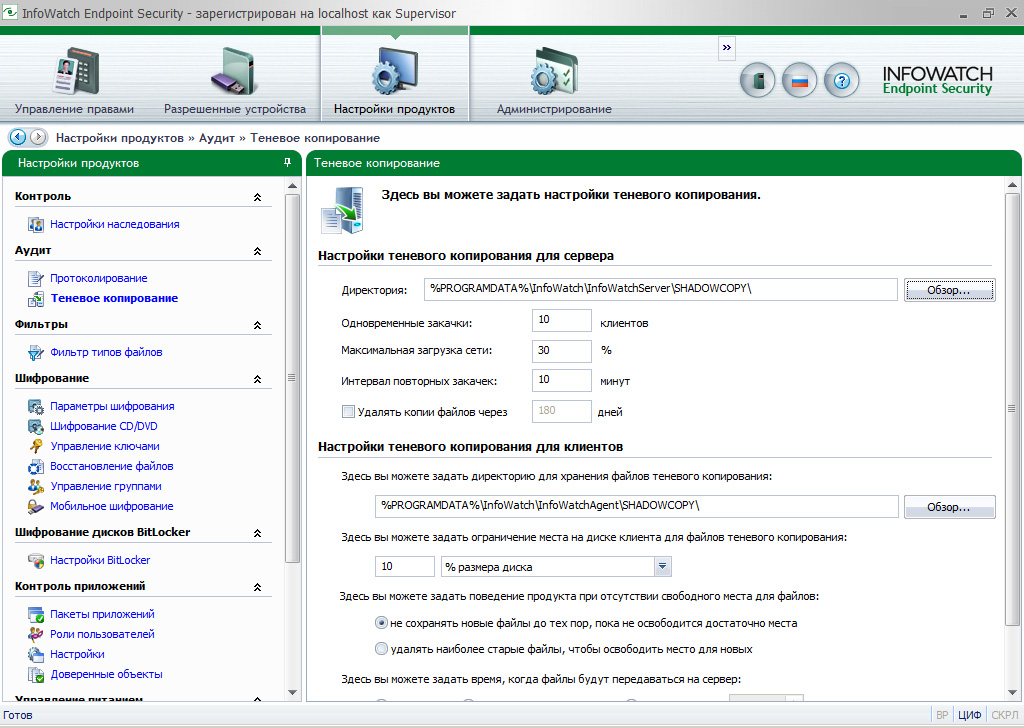Image resolution: width=1024 pixels, height=728 pixels.
Task: Click the forward navigation arrow
Action: pos(39,137)
